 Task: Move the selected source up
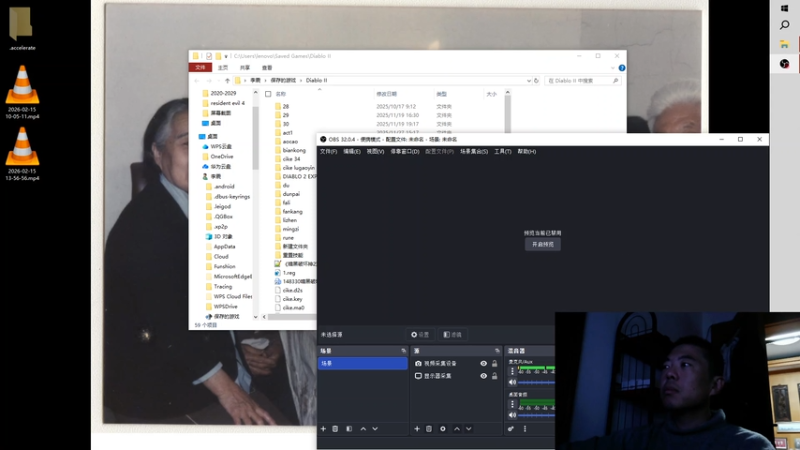[x=457, y=429]
